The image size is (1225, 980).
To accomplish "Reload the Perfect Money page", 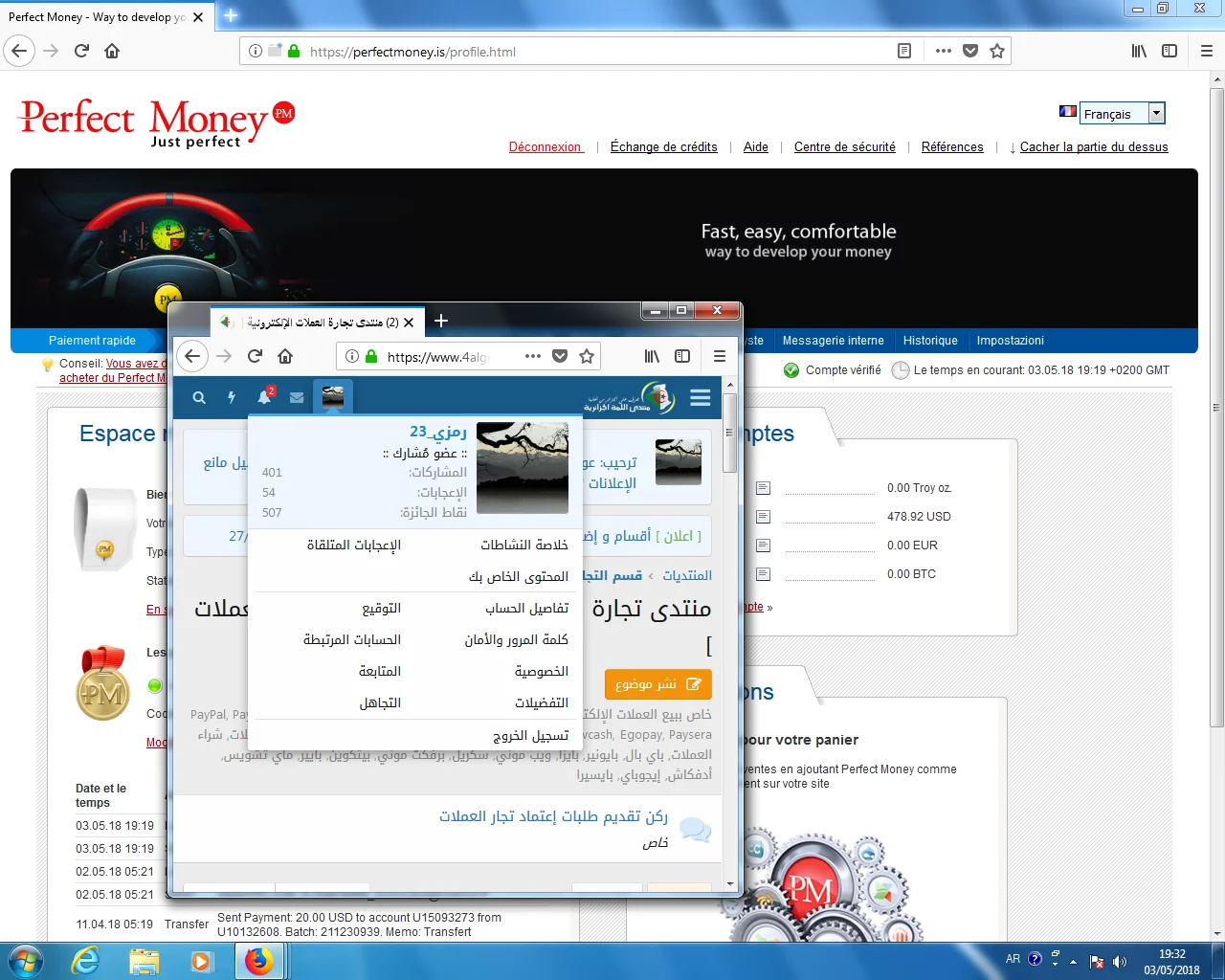I will point(81,51).
